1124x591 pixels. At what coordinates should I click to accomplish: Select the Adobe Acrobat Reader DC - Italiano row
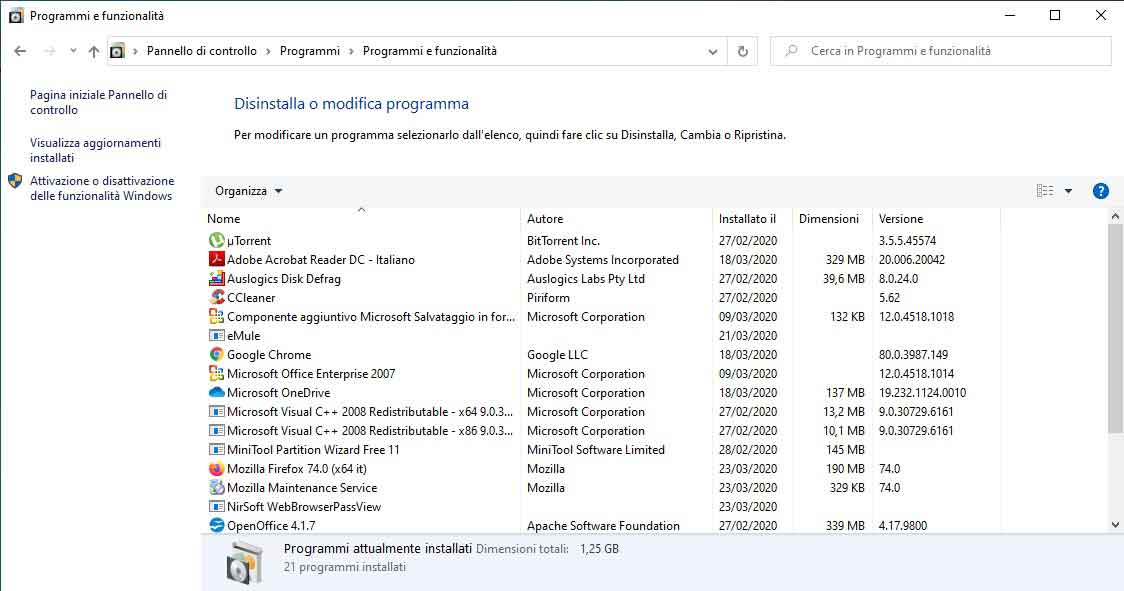(x=602, y=260)
